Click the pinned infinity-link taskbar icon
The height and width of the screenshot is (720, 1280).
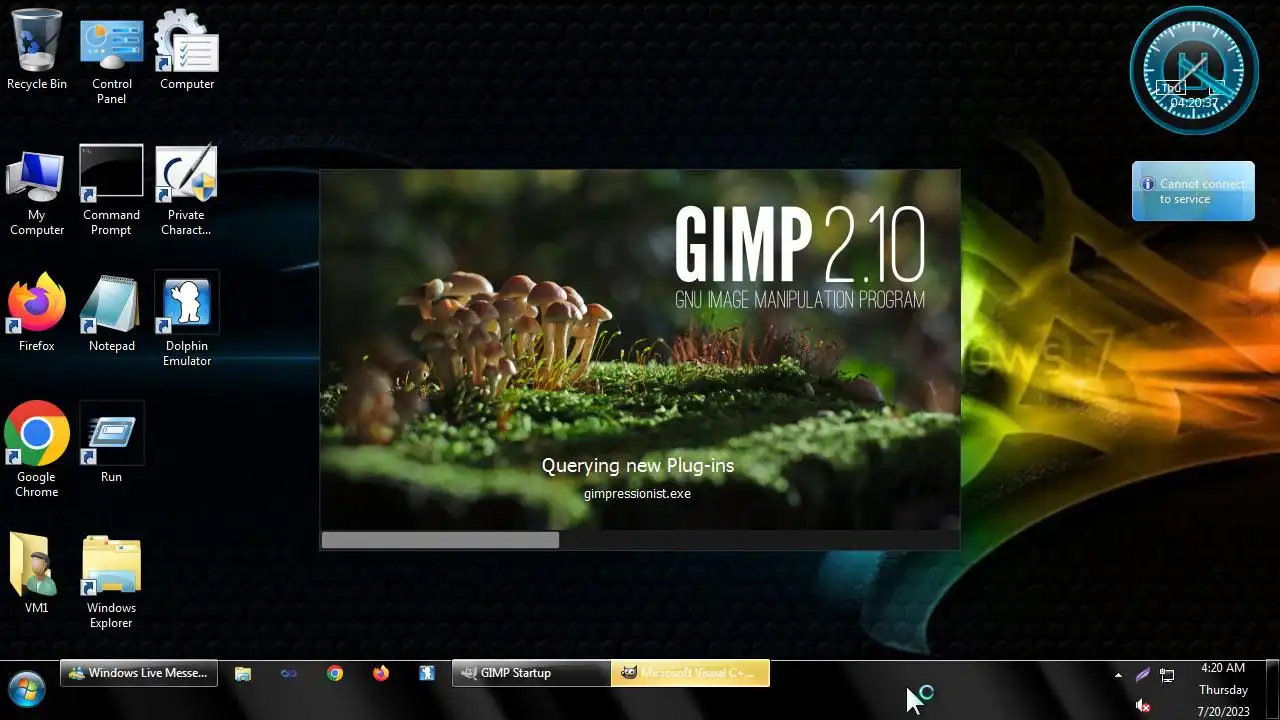click(289, 673)
